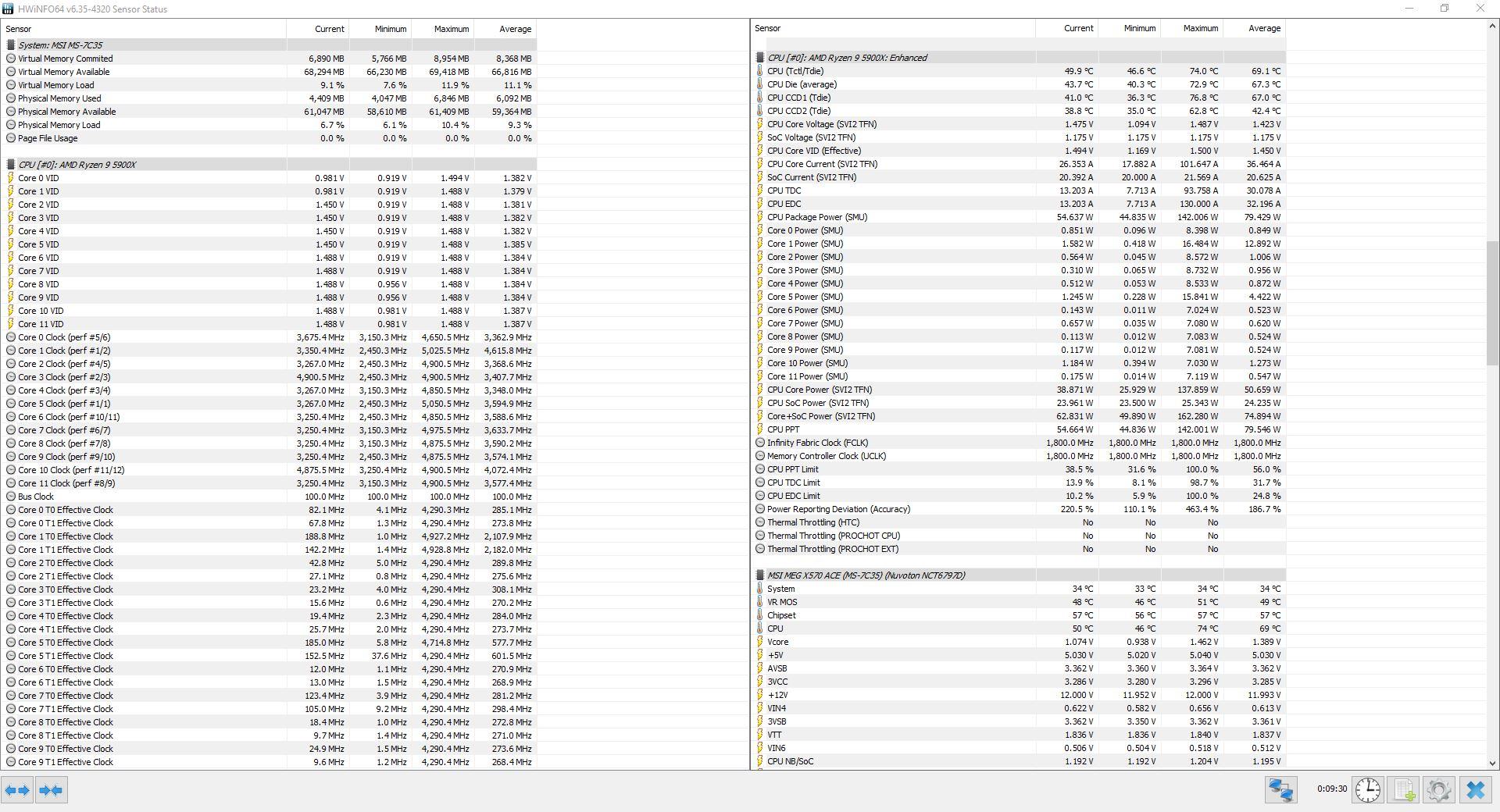Click the icon for Infinity Fabric Clock (FCLK)
1500x812 pixels.
pyautogui.click(x=760, y=443)
